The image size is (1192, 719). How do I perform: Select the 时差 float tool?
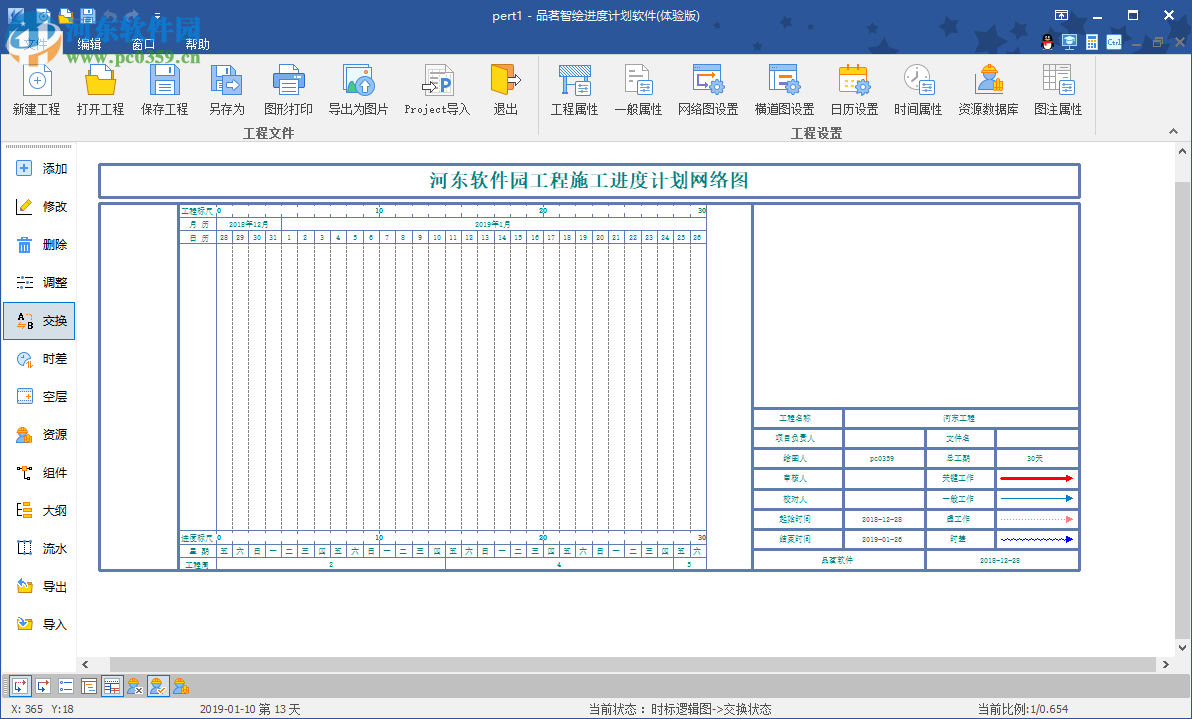point(40,359)
